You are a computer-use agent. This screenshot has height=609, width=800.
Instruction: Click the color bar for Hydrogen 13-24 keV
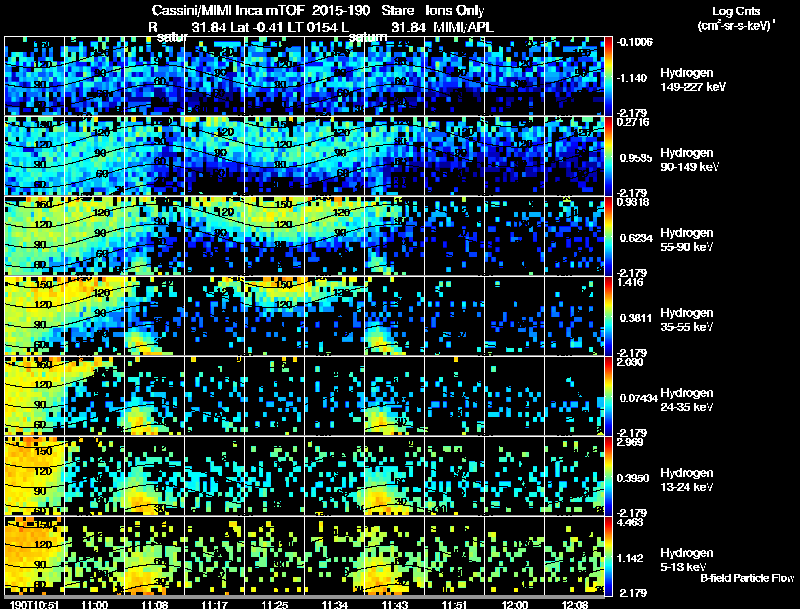[608, 476]
